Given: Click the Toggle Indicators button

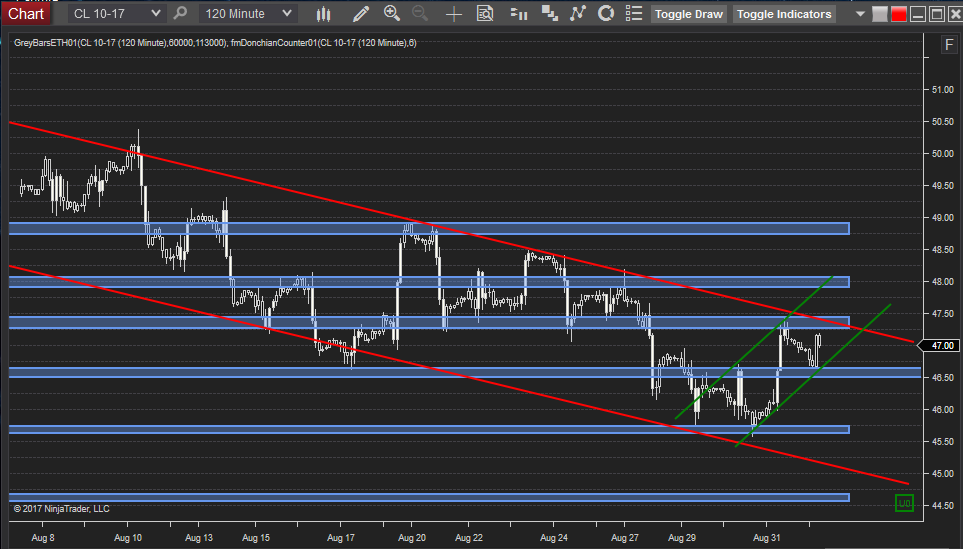Looking at the screenshot, I should (784, 14).
